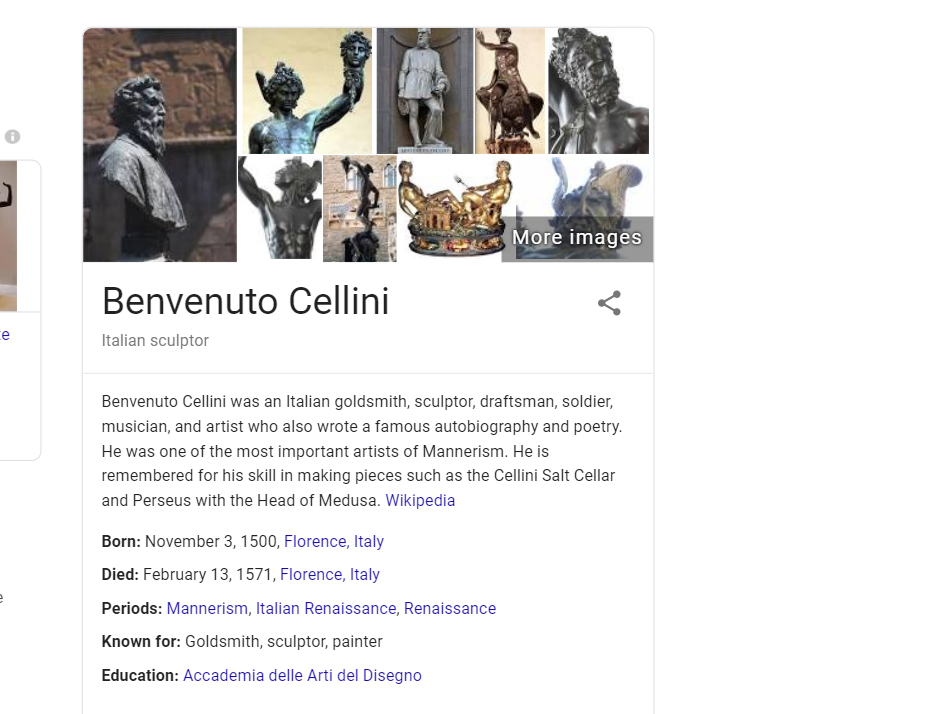Click the Perseus statue with building thumbnail
The image size is (932, 714).
point(359,207)
